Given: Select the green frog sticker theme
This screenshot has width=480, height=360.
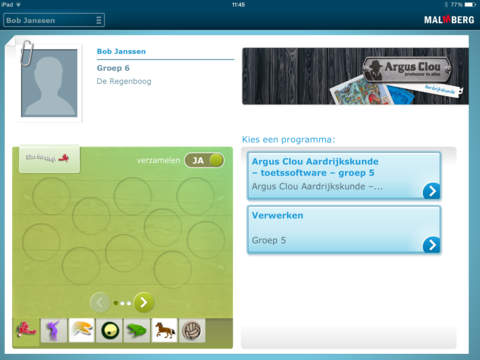Looking at the screenshot, I should pos(137,330).
